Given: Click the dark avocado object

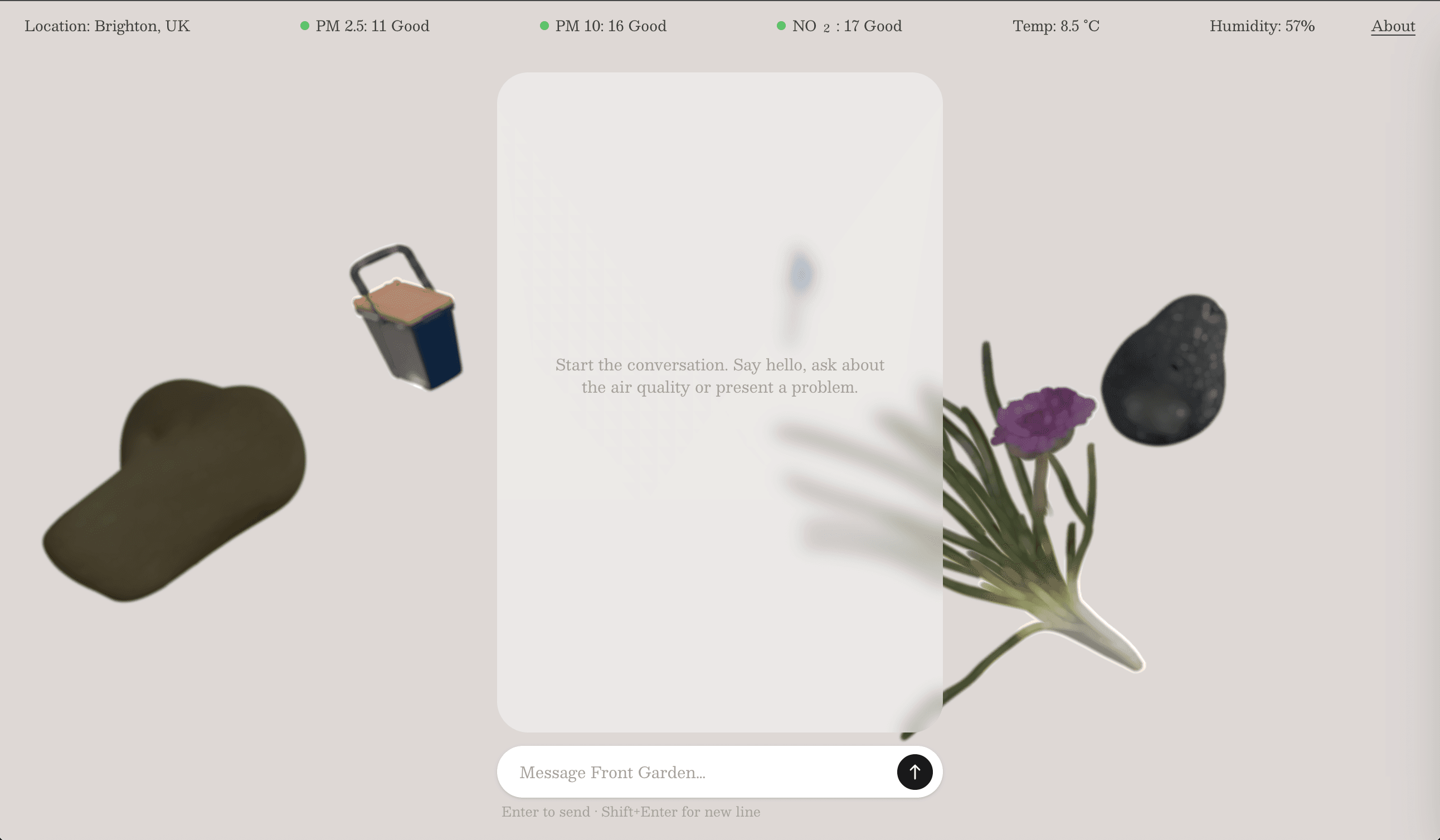Looking at the screenshot, I should click(x=1165, y=370).
